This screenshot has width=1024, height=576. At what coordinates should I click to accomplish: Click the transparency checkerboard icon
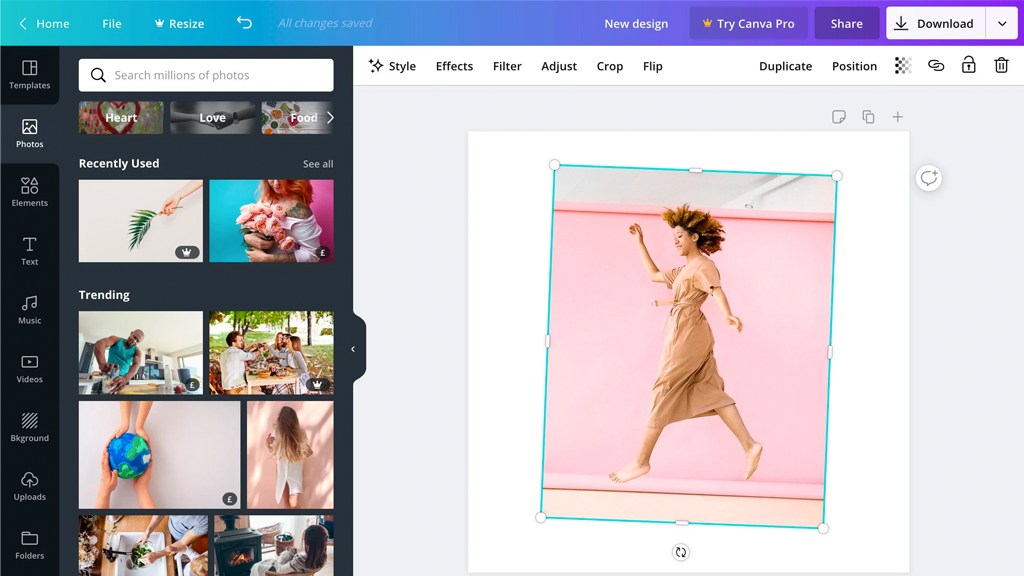pyautogui.click(x=903, y=66)
